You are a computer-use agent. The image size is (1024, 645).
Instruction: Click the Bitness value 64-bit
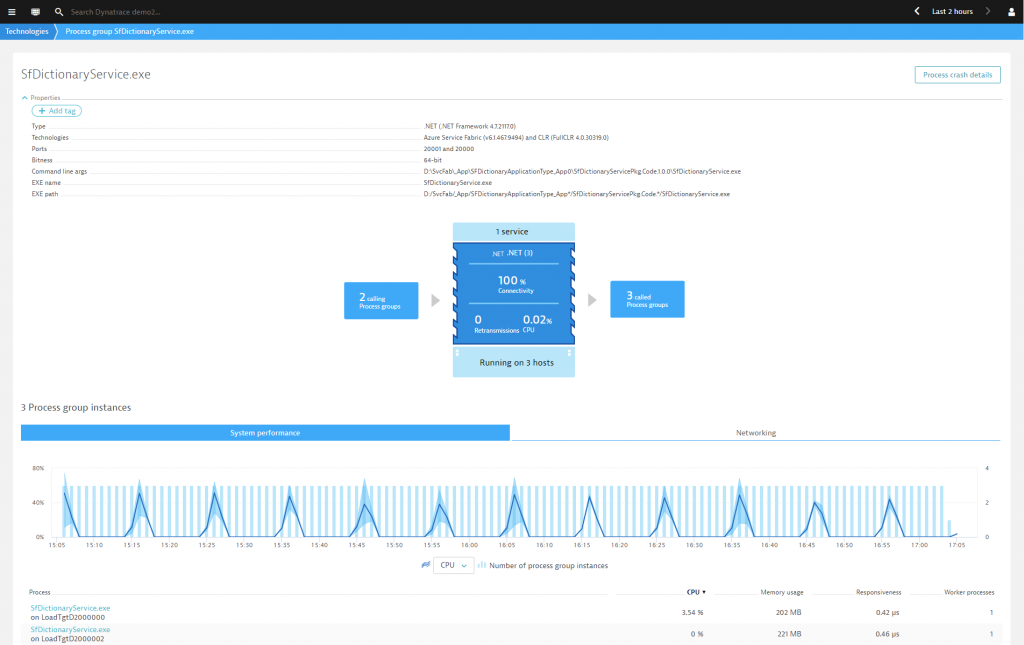pyautogui.click(x=432, y=160)
